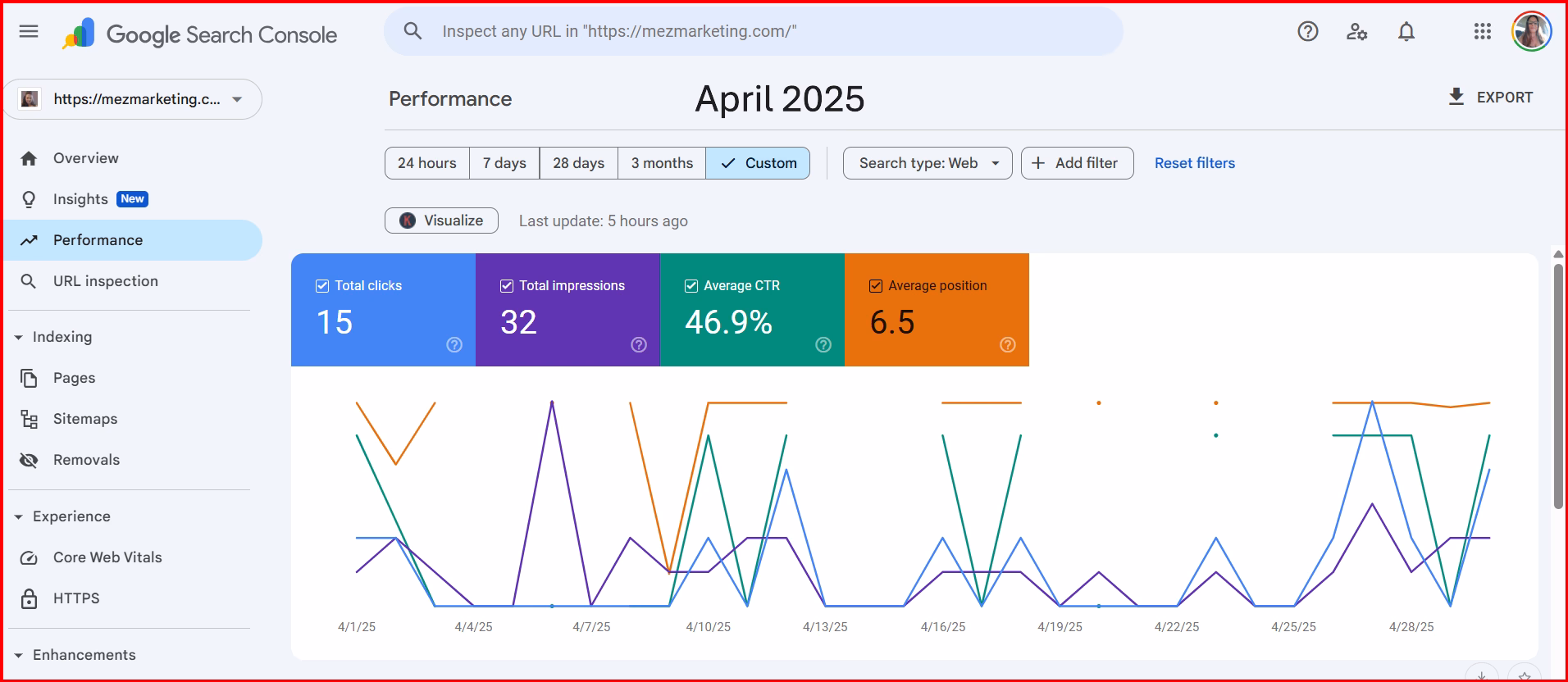Image resolution: width=1568 pixels, height=682 pixels.
Task: Open the hamburger main menu
Action: [x=29, y=32]
